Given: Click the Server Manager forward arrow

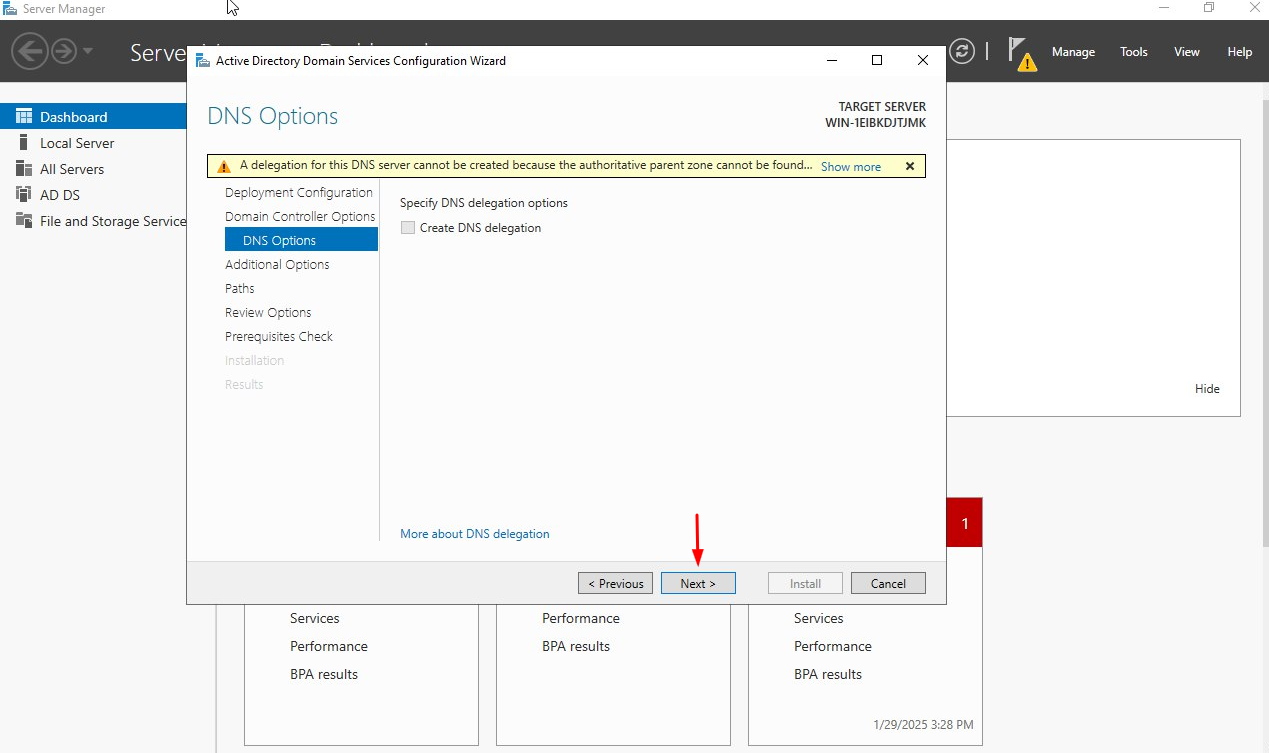Looking at the screenshot, I should (x=64, y=51).
